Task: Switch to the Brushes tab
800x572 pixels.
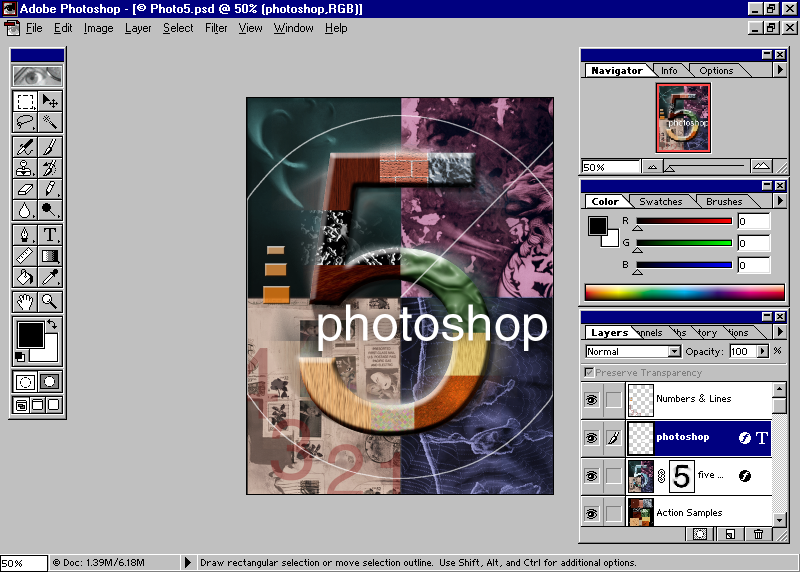Action: pos(724,202)
